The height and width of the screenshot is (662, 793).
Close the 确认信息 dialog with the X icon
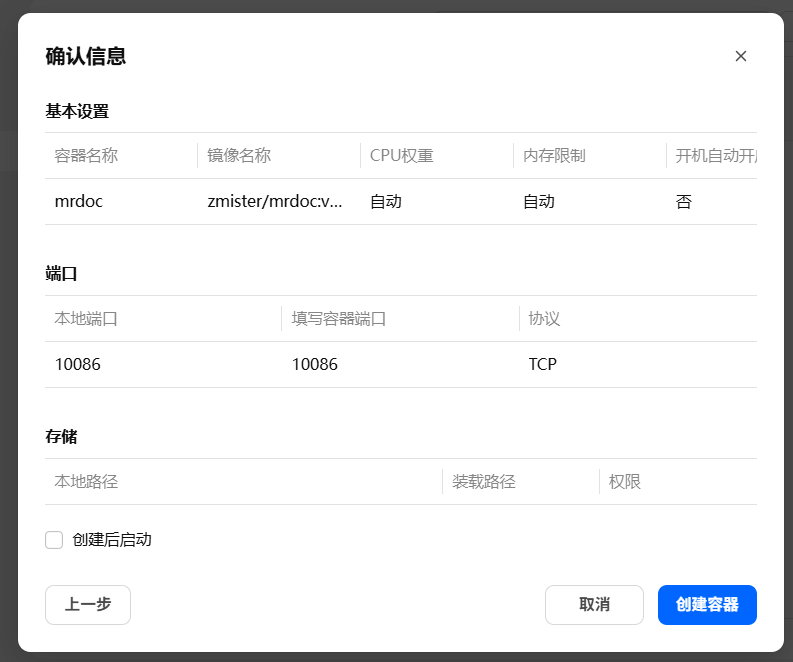tap(741, 56)
